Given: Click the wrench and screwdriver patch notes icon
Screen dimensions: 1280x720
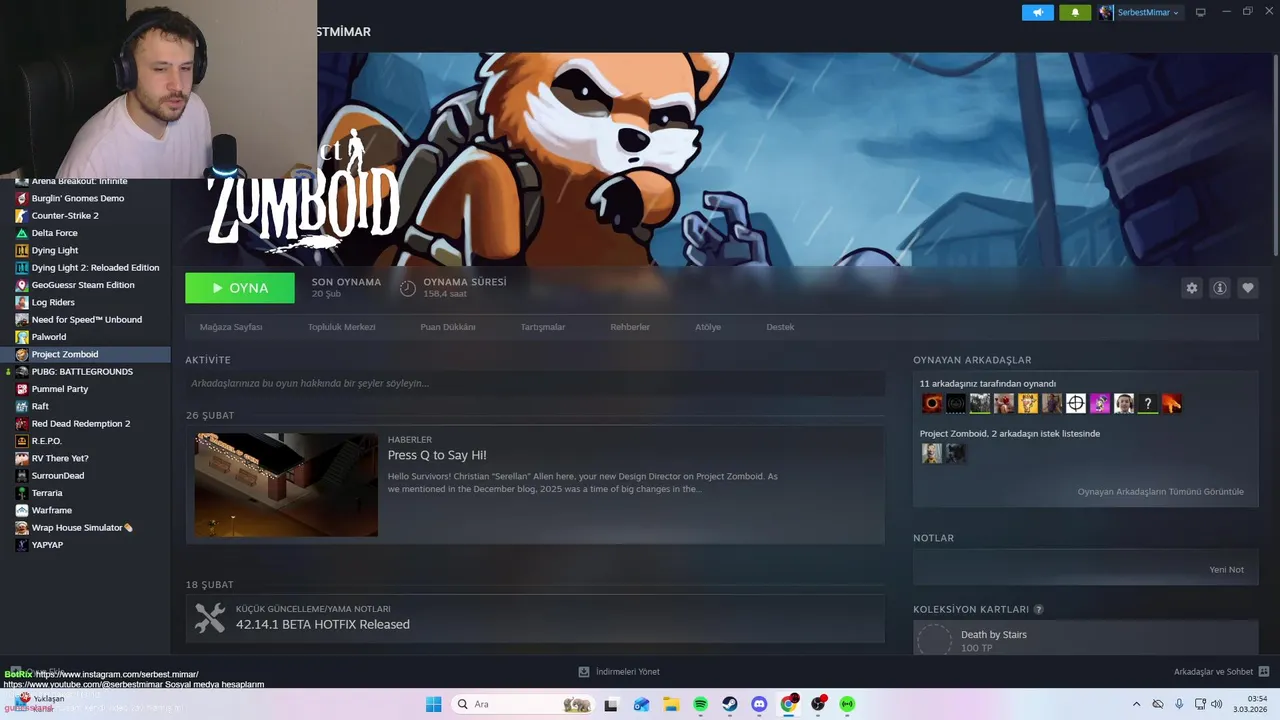Looking at the screenshot, I should (x=210, y=617).
